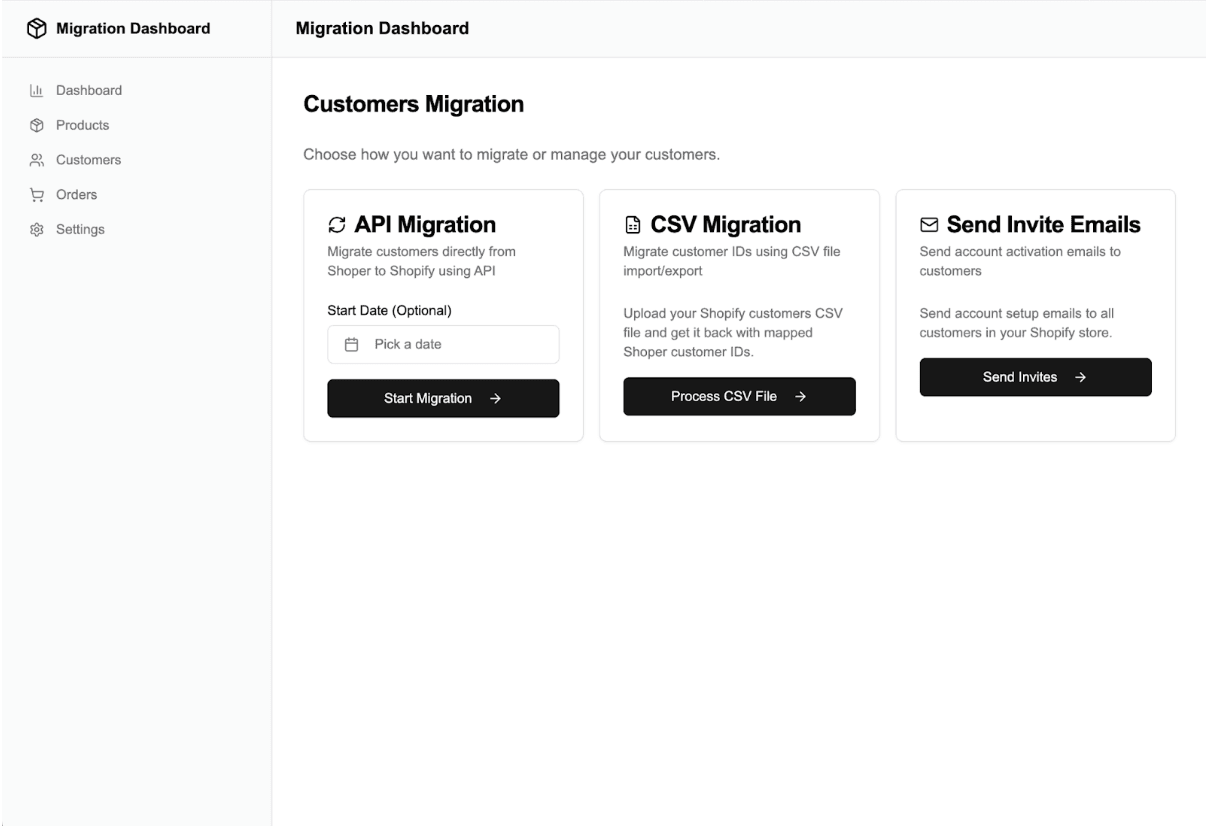
Task: Click the sync icon beside API Migration
Action: 337,225
